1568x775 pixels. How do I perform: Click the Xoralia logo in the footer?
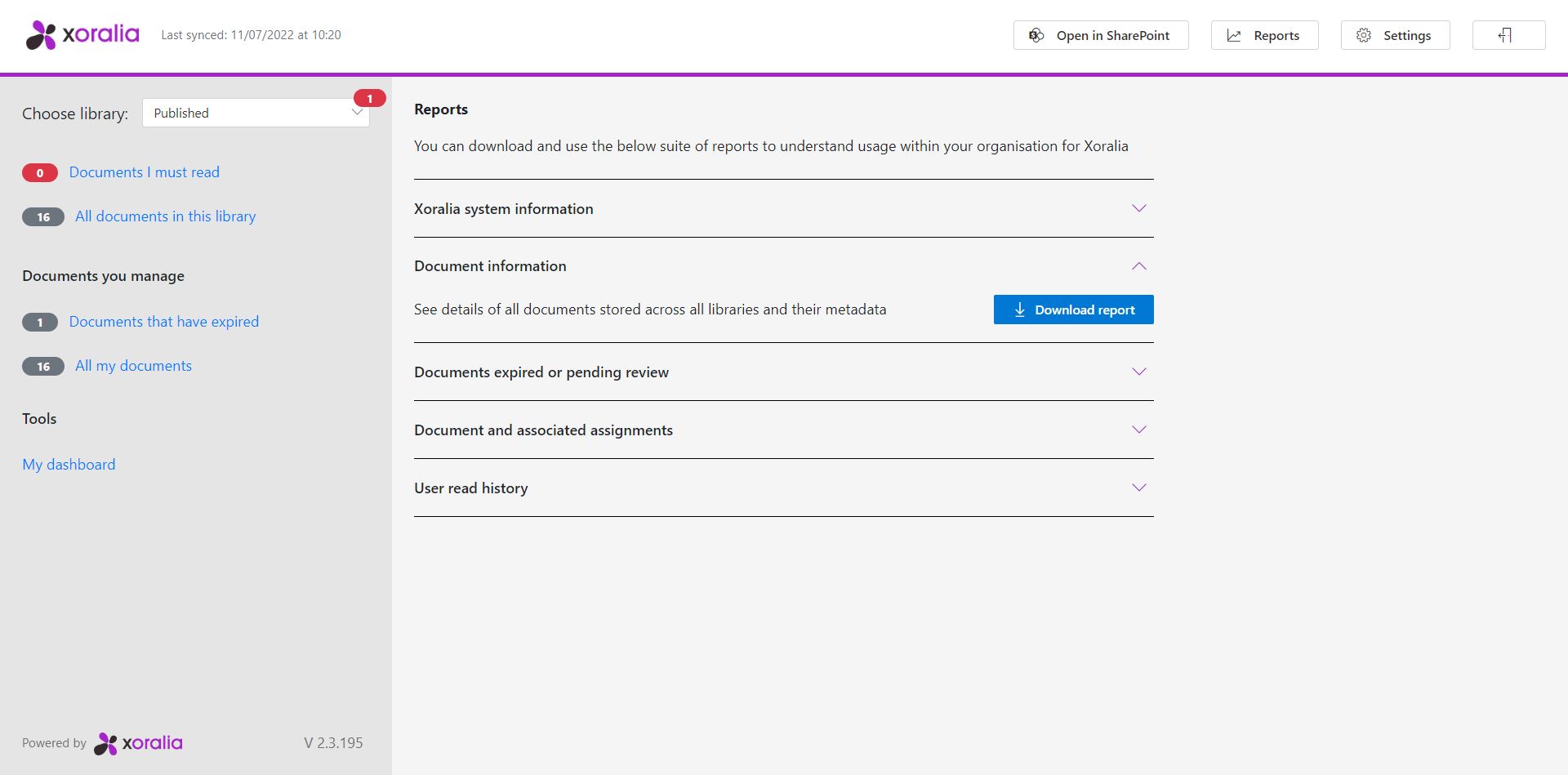coord(138,743)
